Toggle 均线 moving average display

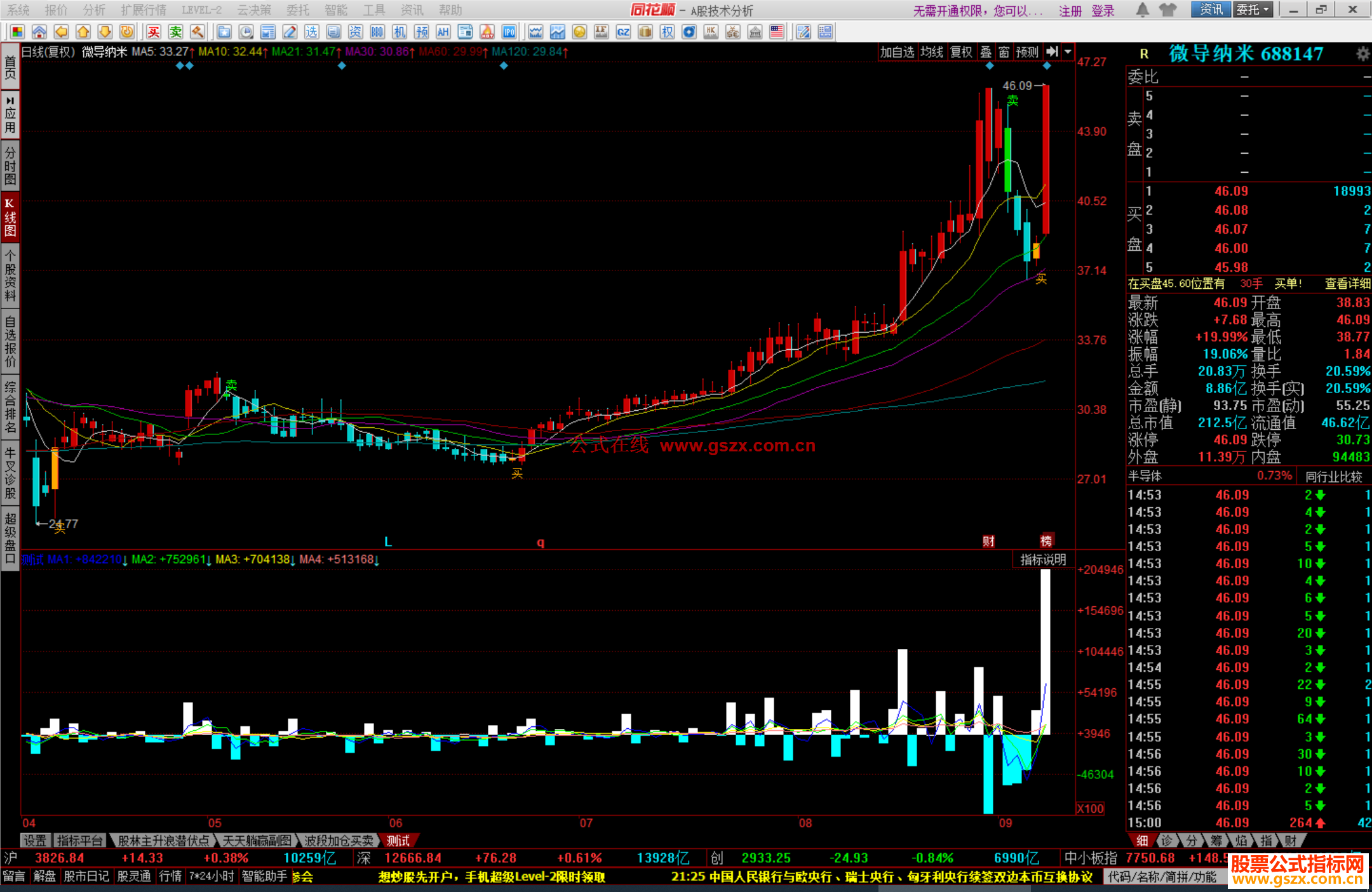(932, 52)
